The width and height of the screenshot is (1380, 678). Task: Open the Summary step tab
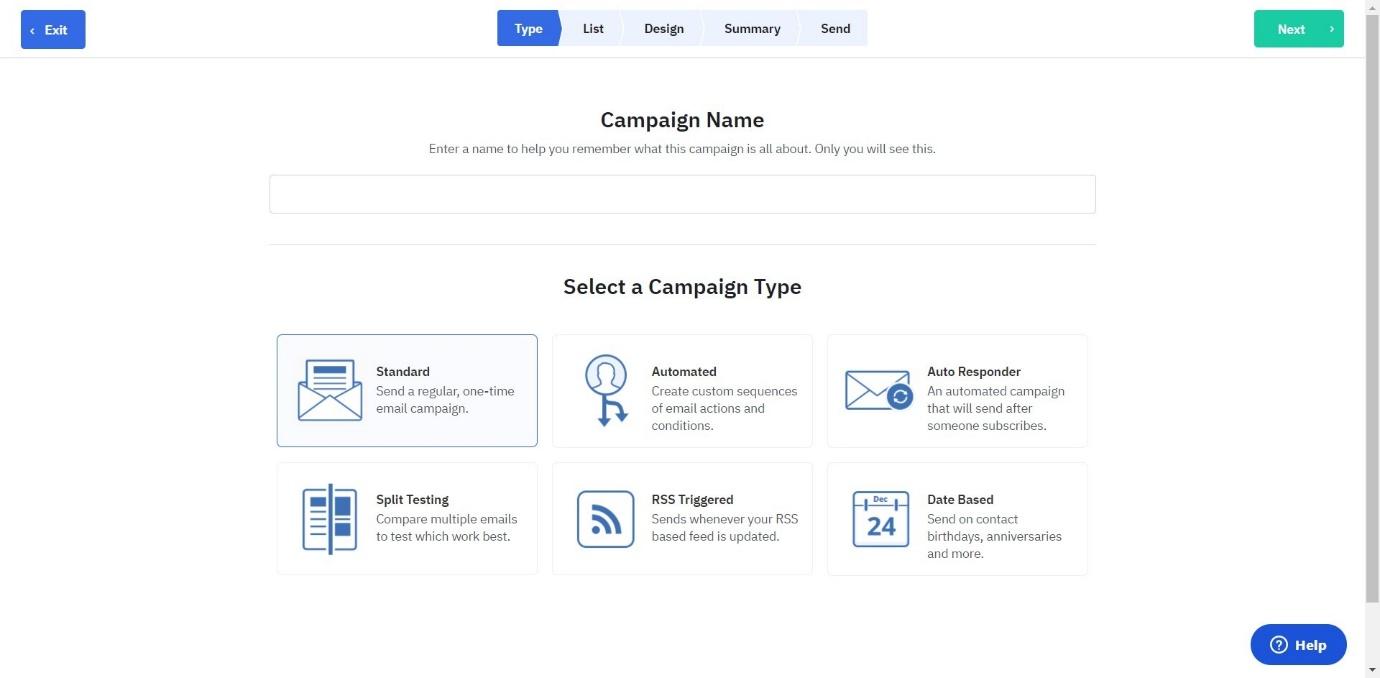coord(752,28)
